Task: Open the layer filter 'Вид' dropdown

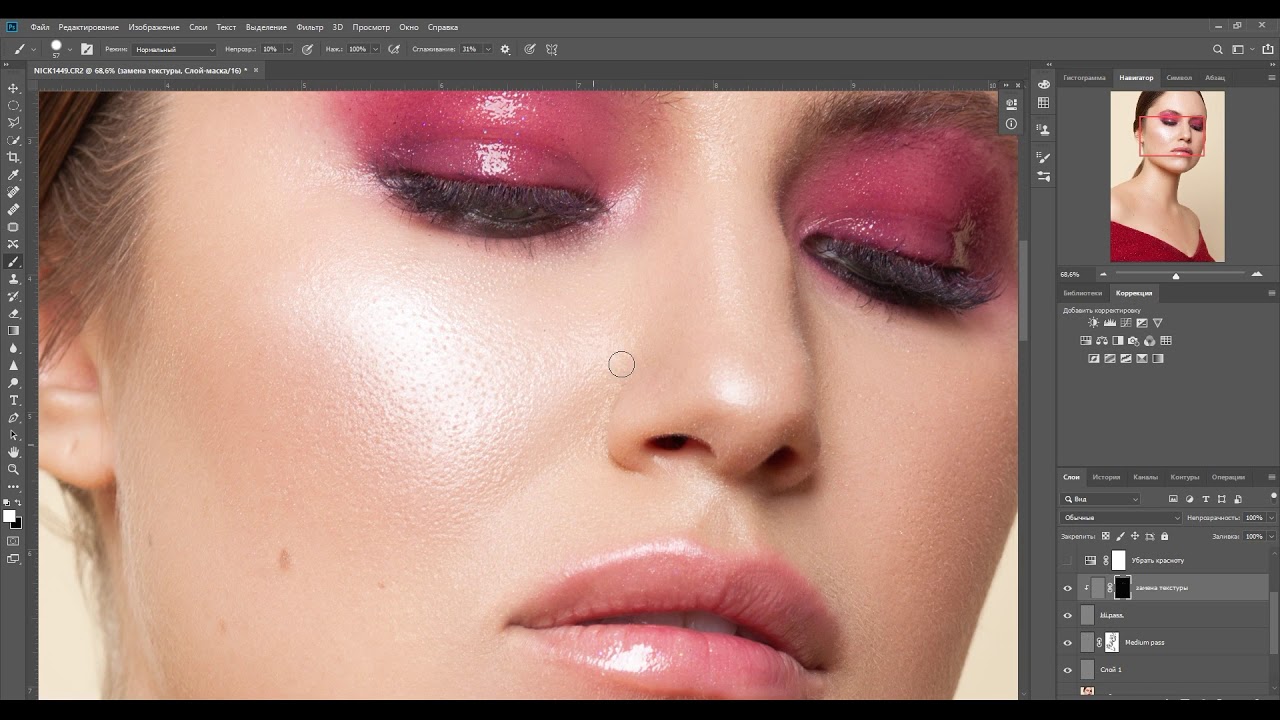Action: tap(1100, 499)
